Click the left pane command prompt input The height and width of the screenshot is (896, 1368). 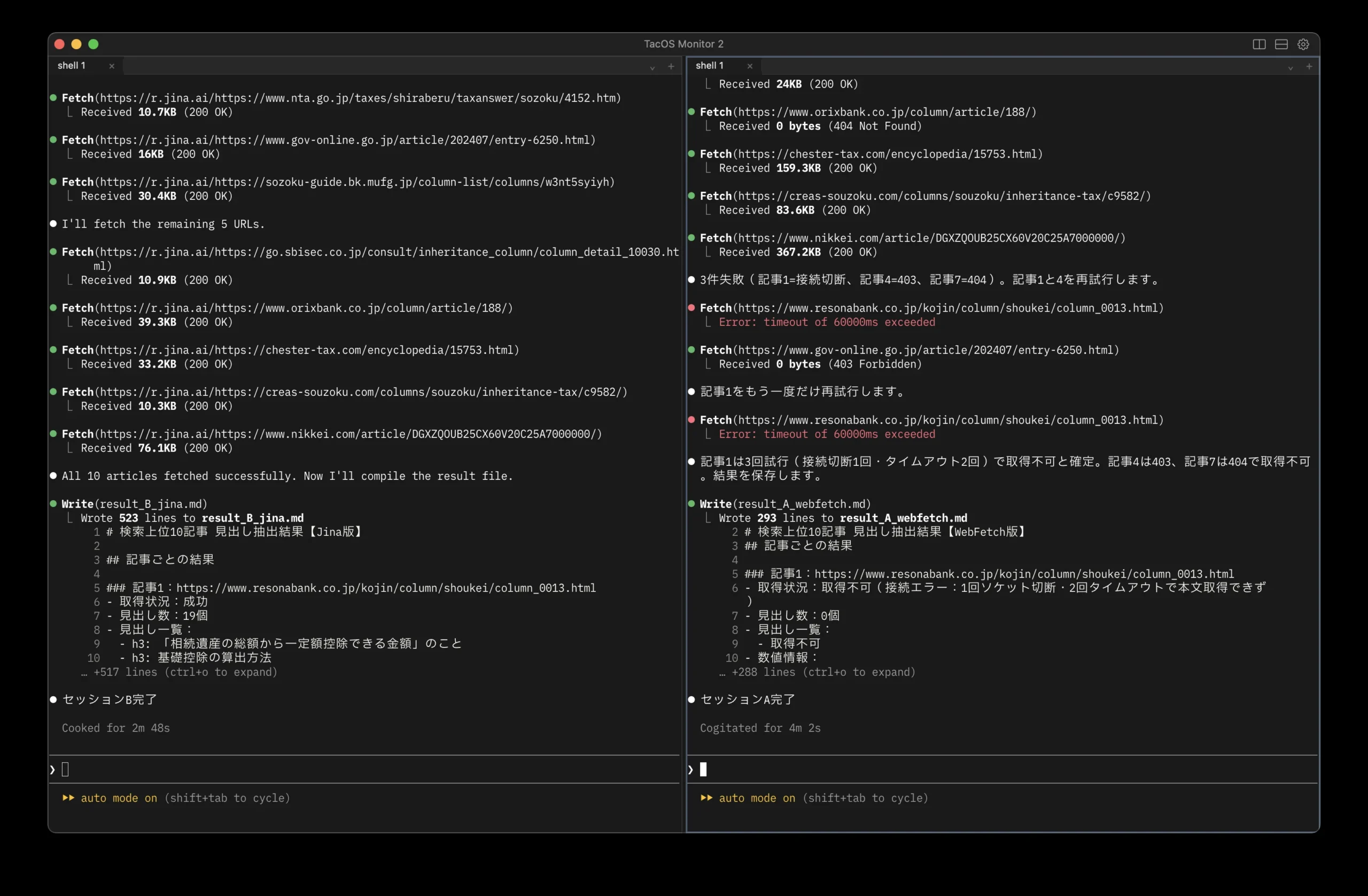364,769
